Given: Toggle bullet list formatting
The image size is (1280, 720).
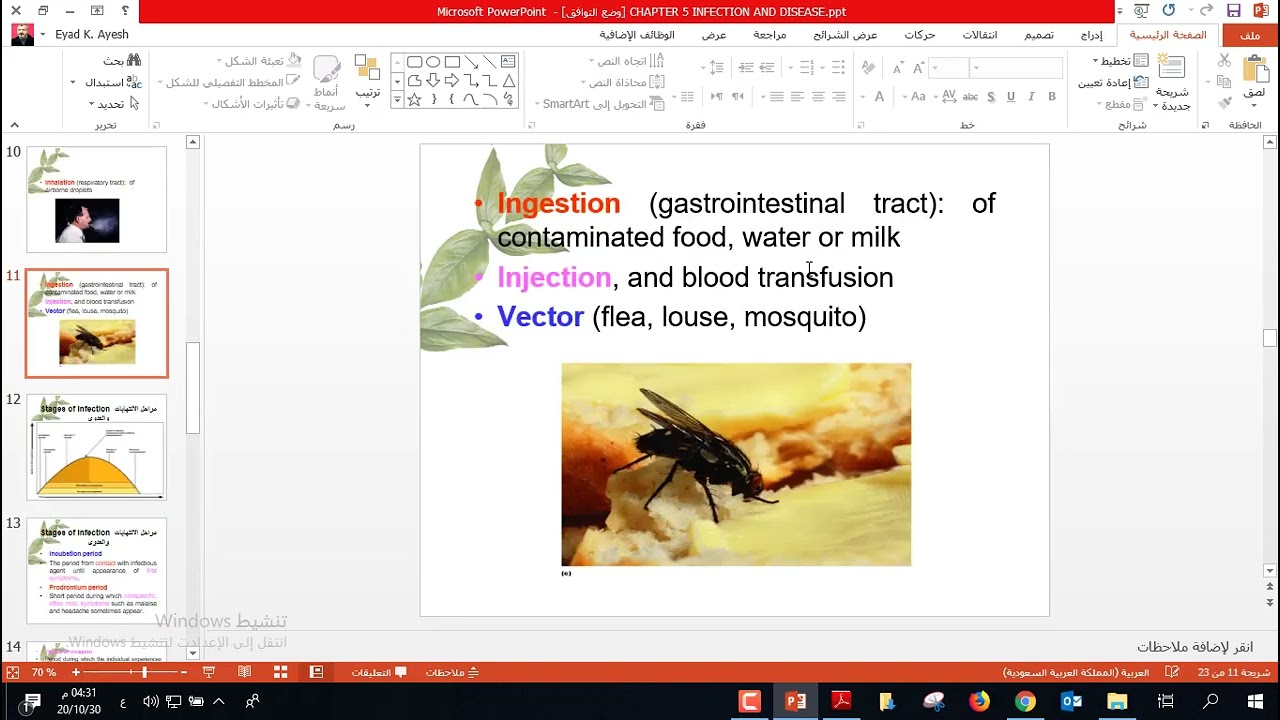Looking at the screenshot, I should (837, 68).
